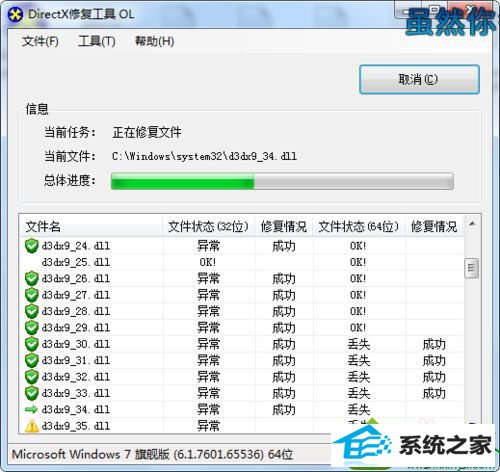Click the 32-bit OK! status of d3dx9_25.dll
The image size is (500, 472).
tap(208, 262)
